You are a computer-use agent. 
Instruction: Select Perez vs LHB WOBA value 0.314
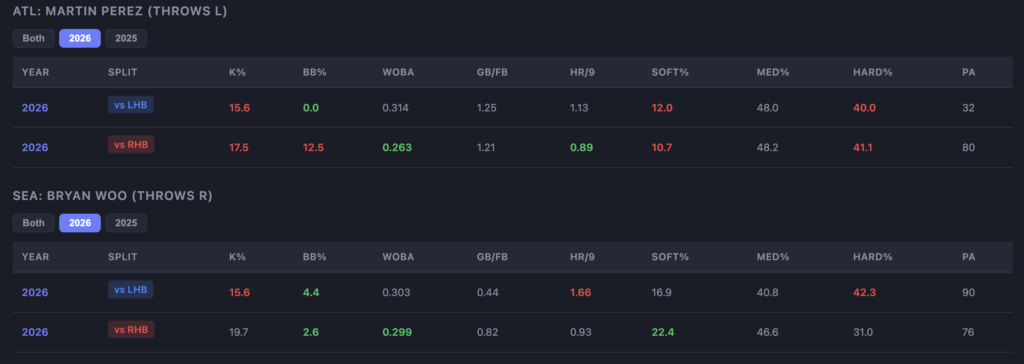(x=396, y=108)
